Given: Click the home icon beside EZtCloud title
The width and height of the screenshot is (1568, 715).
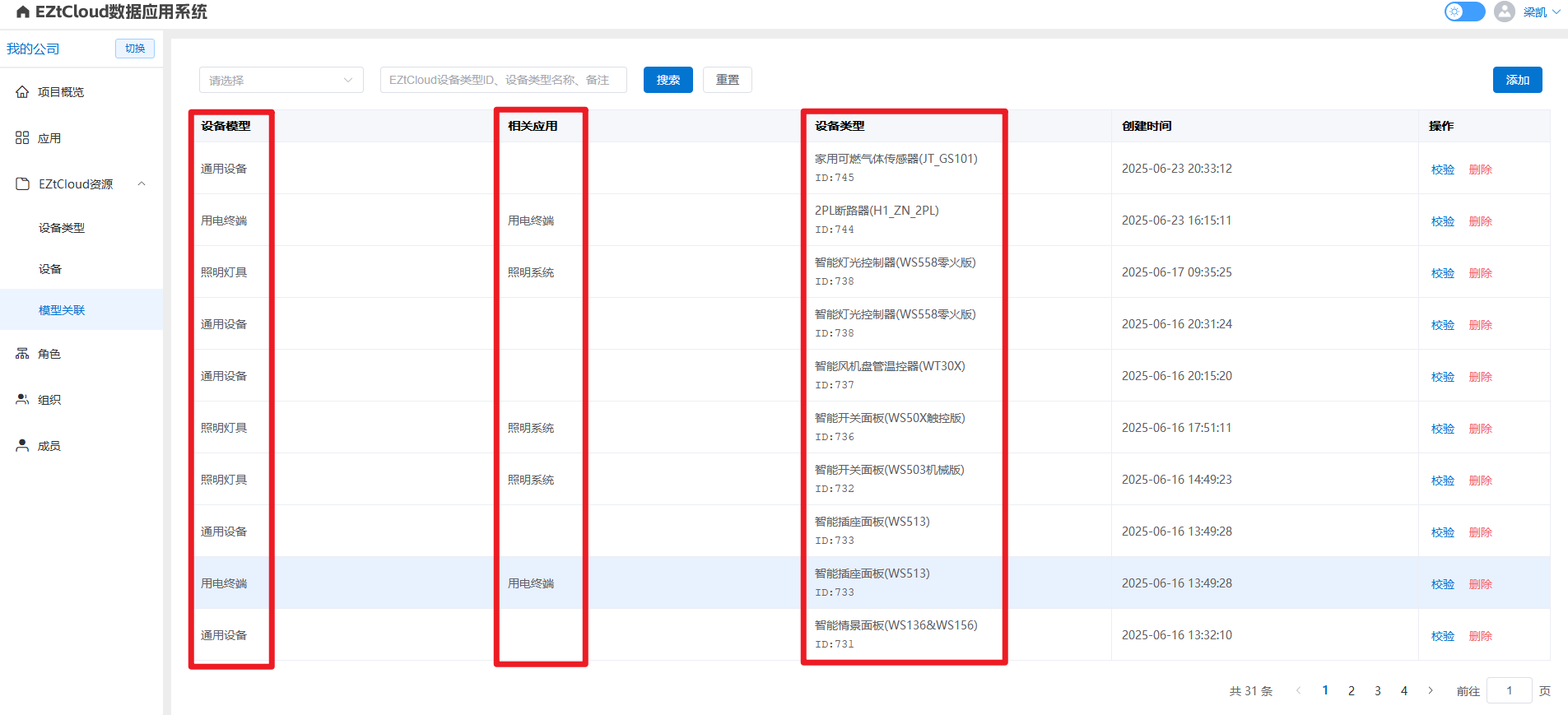Looking at the screenshot, I should 23,12.
